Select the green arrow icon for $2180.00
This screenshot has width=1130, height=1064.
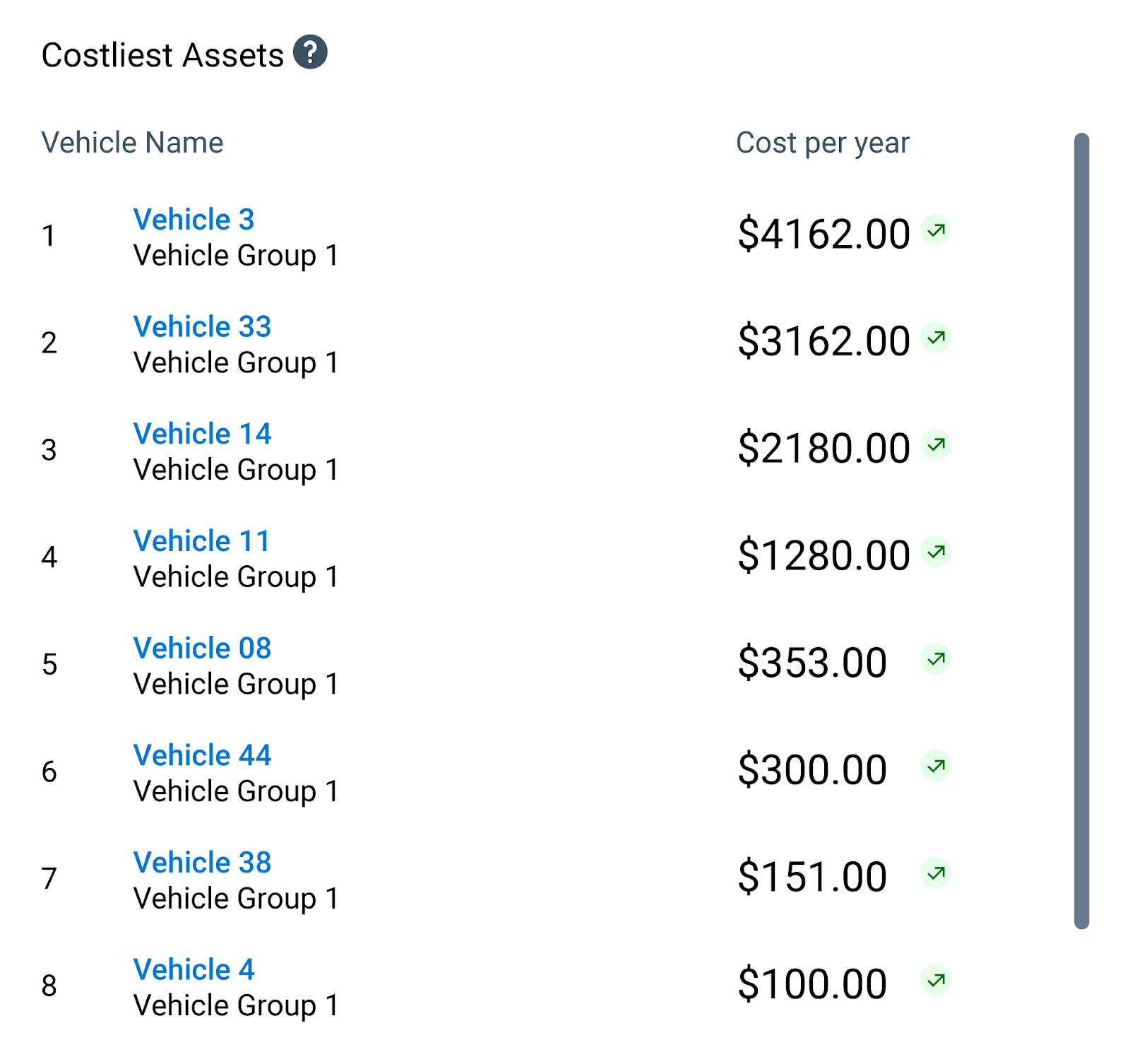point(936,444)
